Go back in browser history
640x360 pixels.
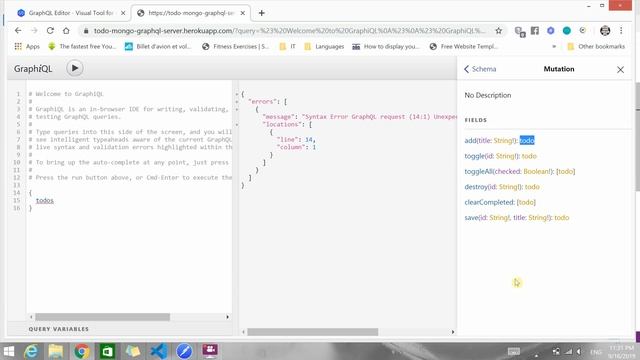coord(18,31)
